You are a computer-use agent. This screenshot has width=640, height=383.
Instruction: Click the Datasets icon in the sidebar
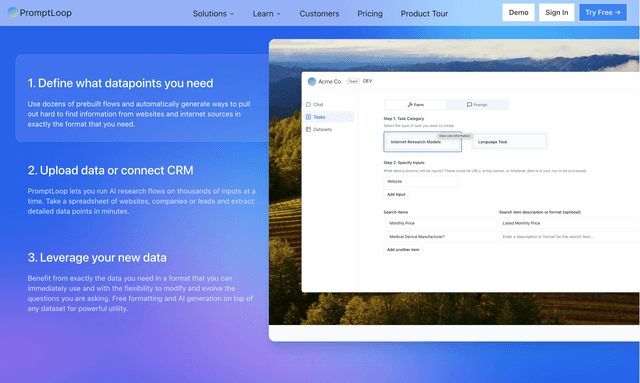pyautogui.click(x=309, y=129)
